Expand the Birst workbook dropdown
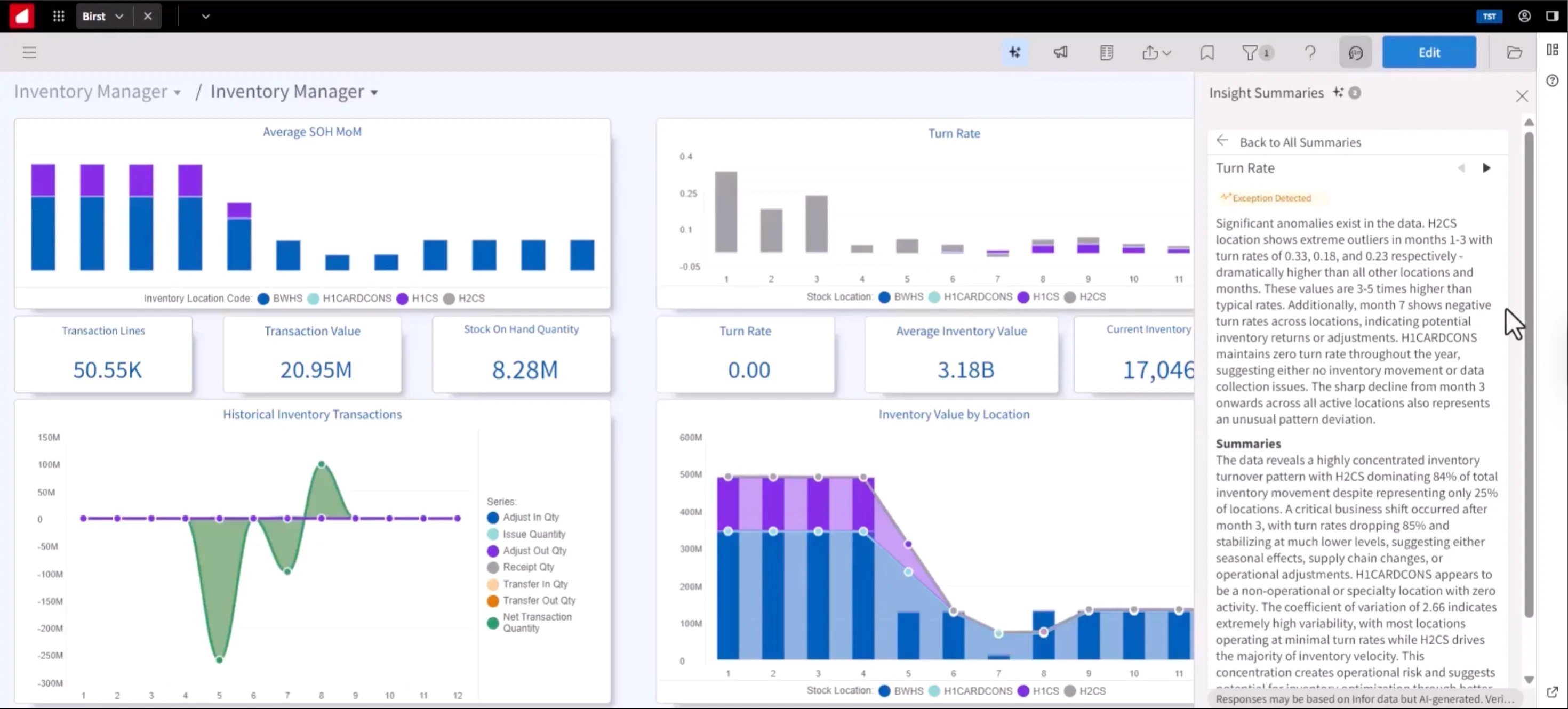The image size is (1568, 709). pos(119,17)
